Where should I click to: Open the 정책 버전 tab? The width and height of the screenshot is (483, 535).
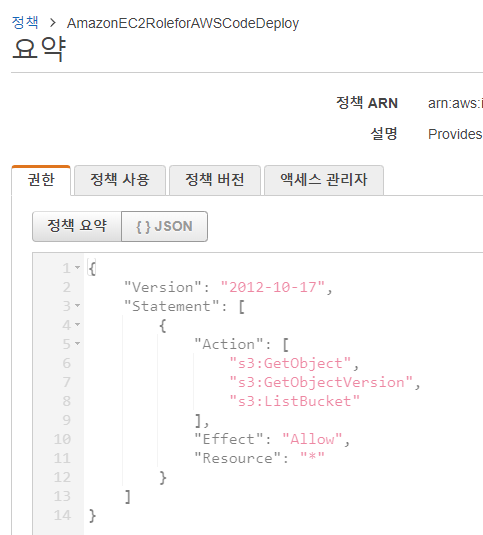pos(215,180)
